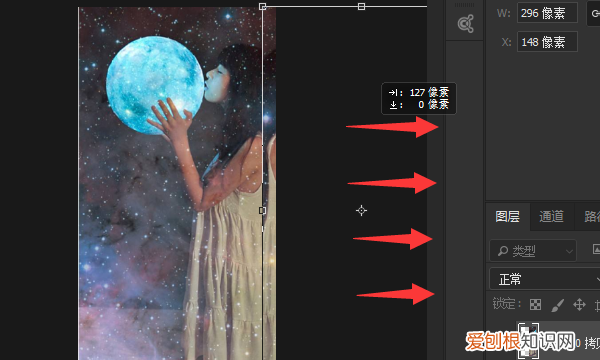Click the W width field showing 296 像素
600x360 pixels.
[x=547, y=13]
